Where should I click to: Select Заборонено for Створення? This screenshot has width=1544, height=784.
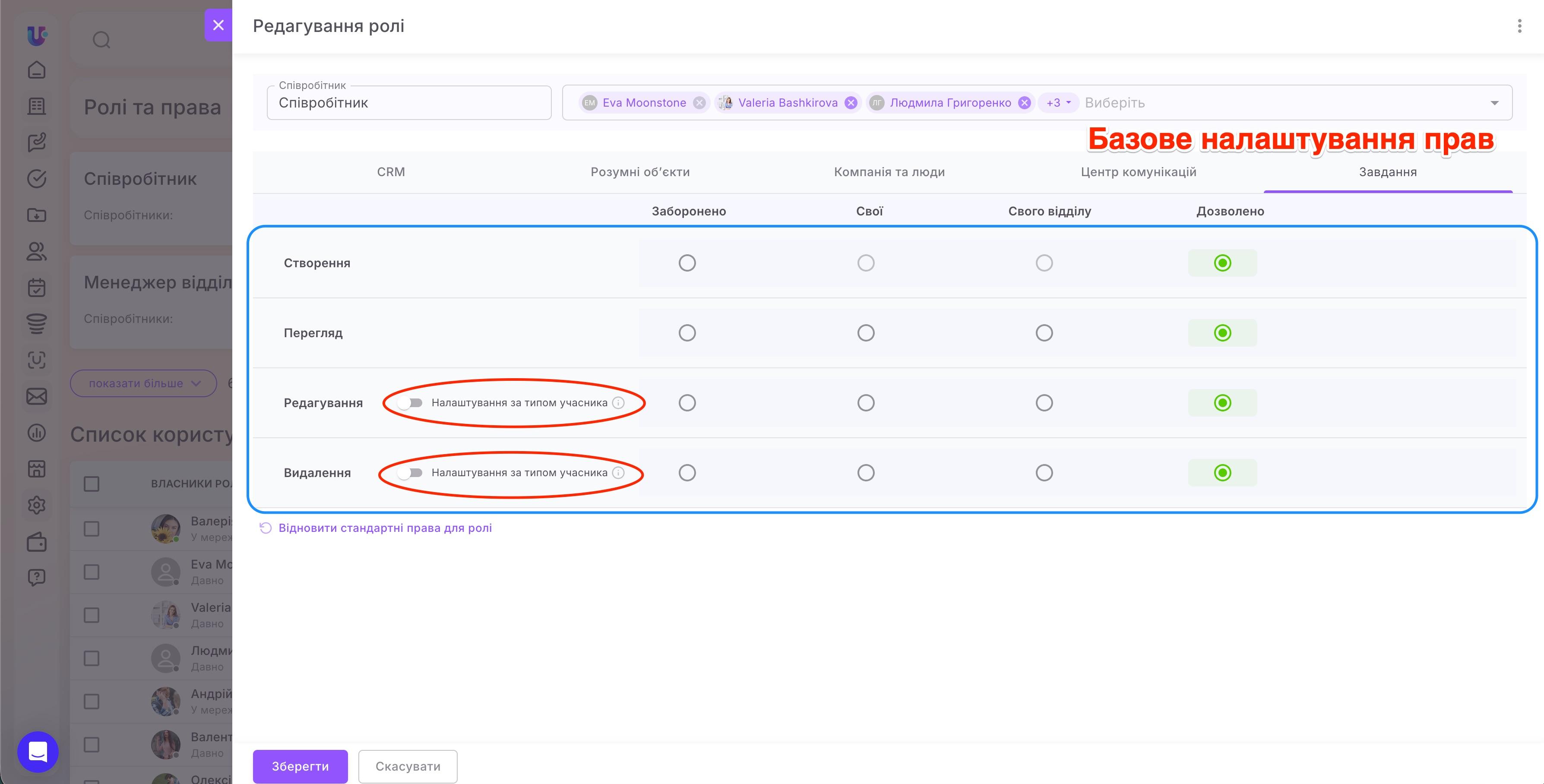click(687, 263)
